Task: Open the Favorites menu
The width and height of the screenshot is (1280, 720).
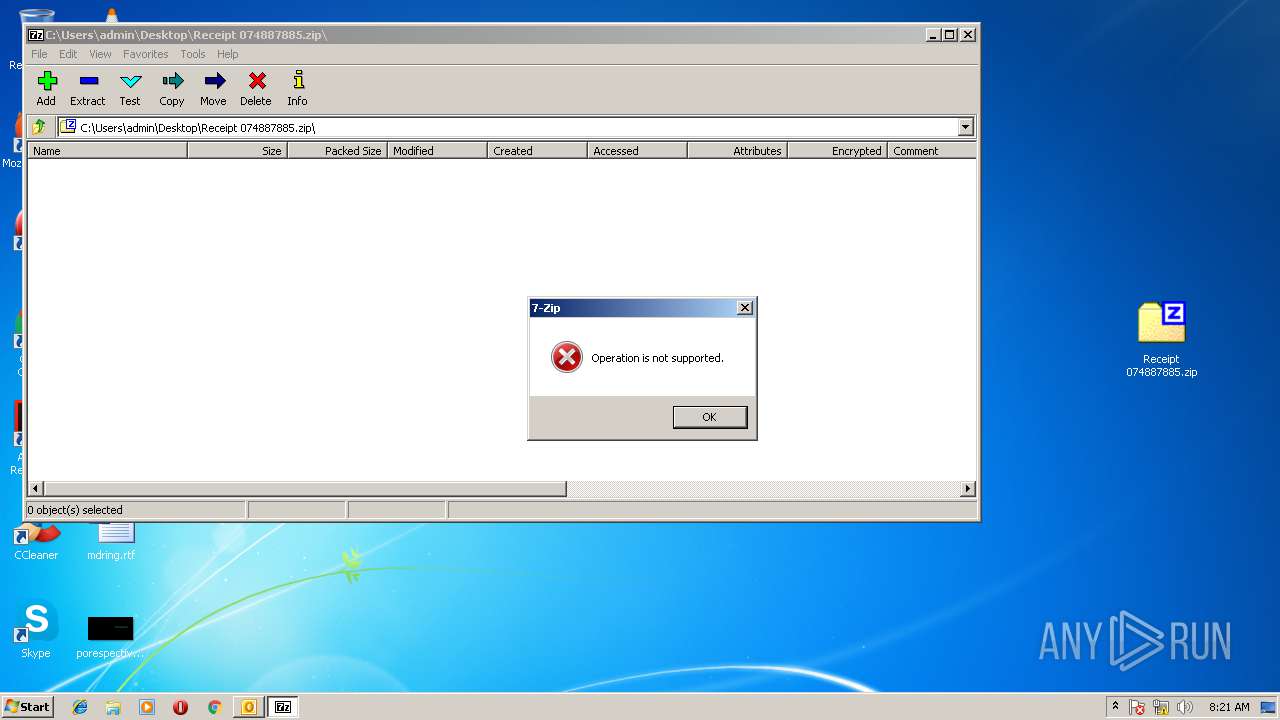Action: (146, 54)
